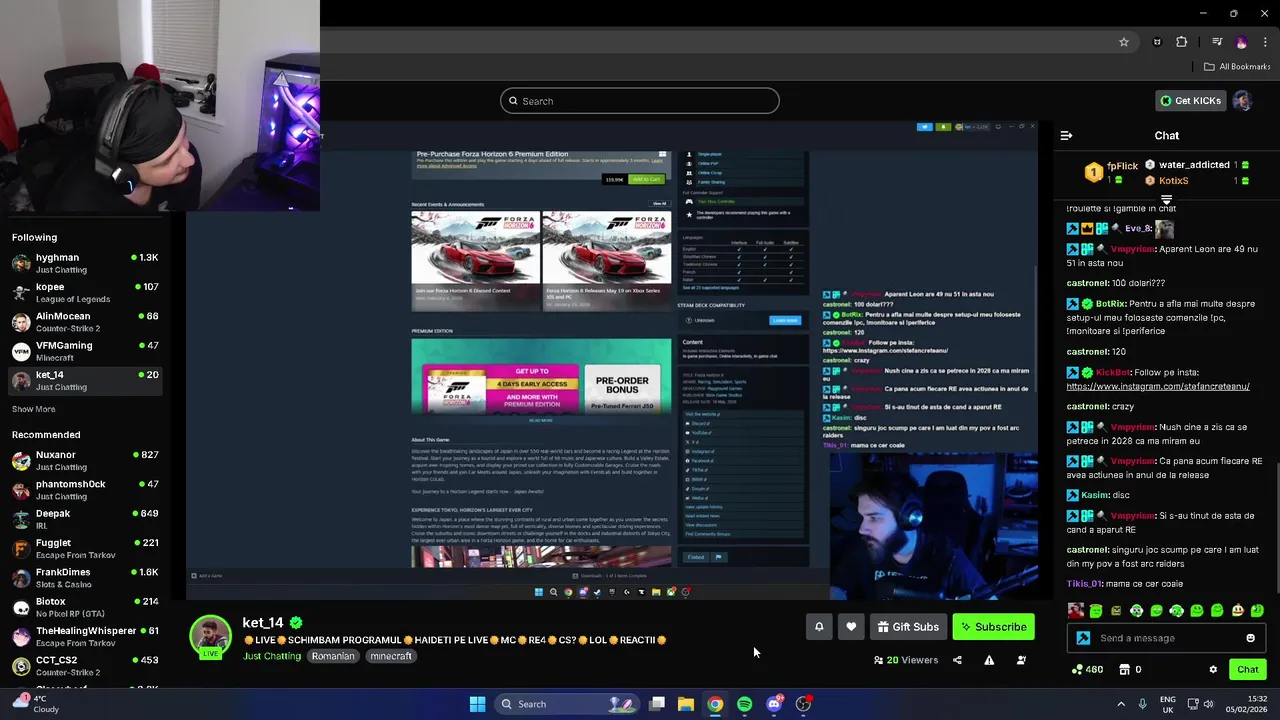Click the ket_14 streamer avatar with LIVE badge
The image size is (1280, 720).
pos(210,637)
